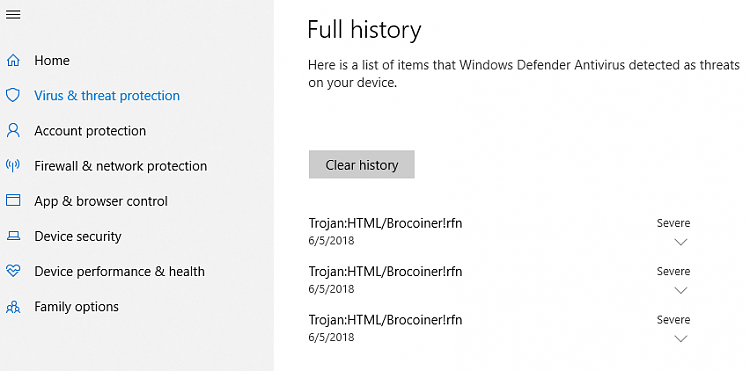Expand the second Brocoiner threat entry chevron
This screenshot has width=750, height=371.
point(680,290)
